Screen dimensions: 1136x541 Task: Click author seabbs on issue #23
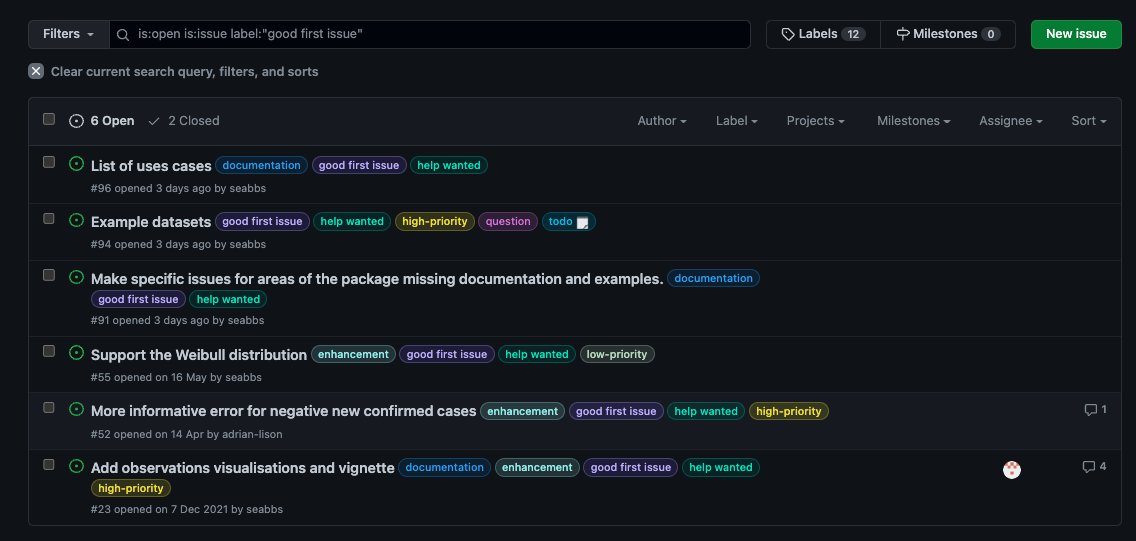coord(264,509)
